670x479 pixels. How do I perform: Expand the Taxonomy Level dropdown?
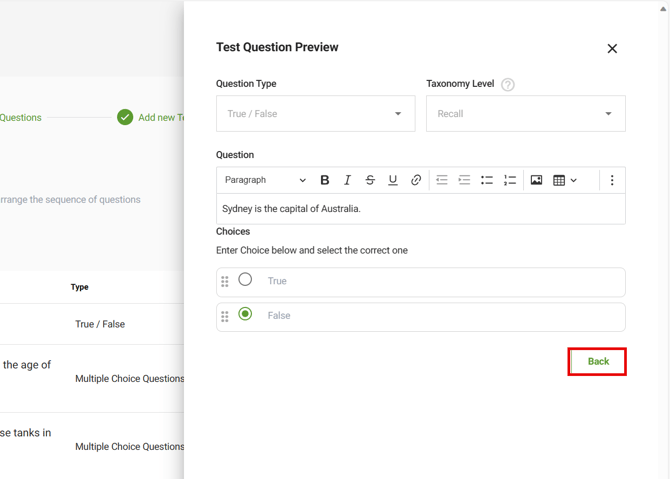[525, 114]
